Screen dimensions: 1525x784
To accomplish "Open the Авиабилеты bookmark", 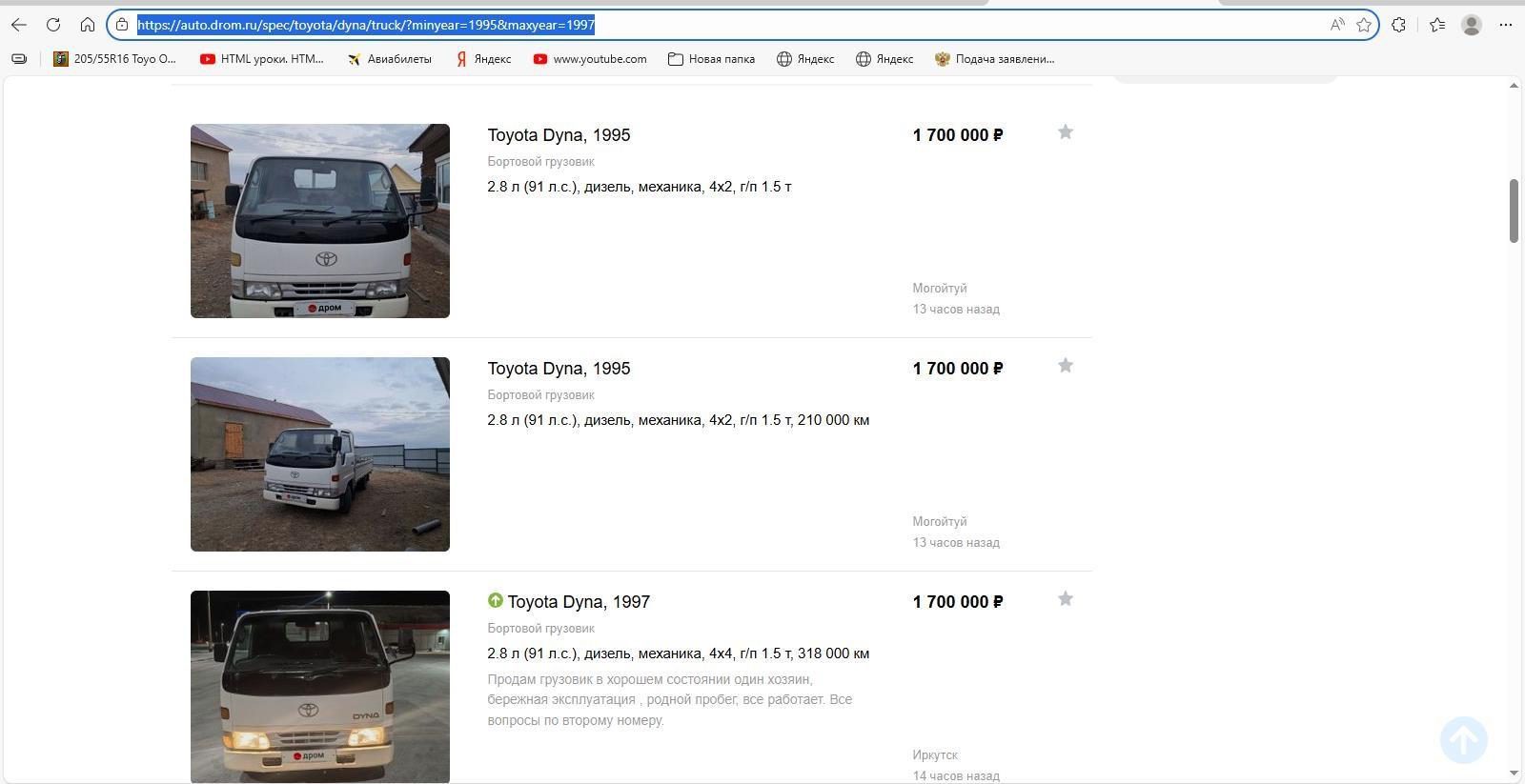I will tap(389, 59).
